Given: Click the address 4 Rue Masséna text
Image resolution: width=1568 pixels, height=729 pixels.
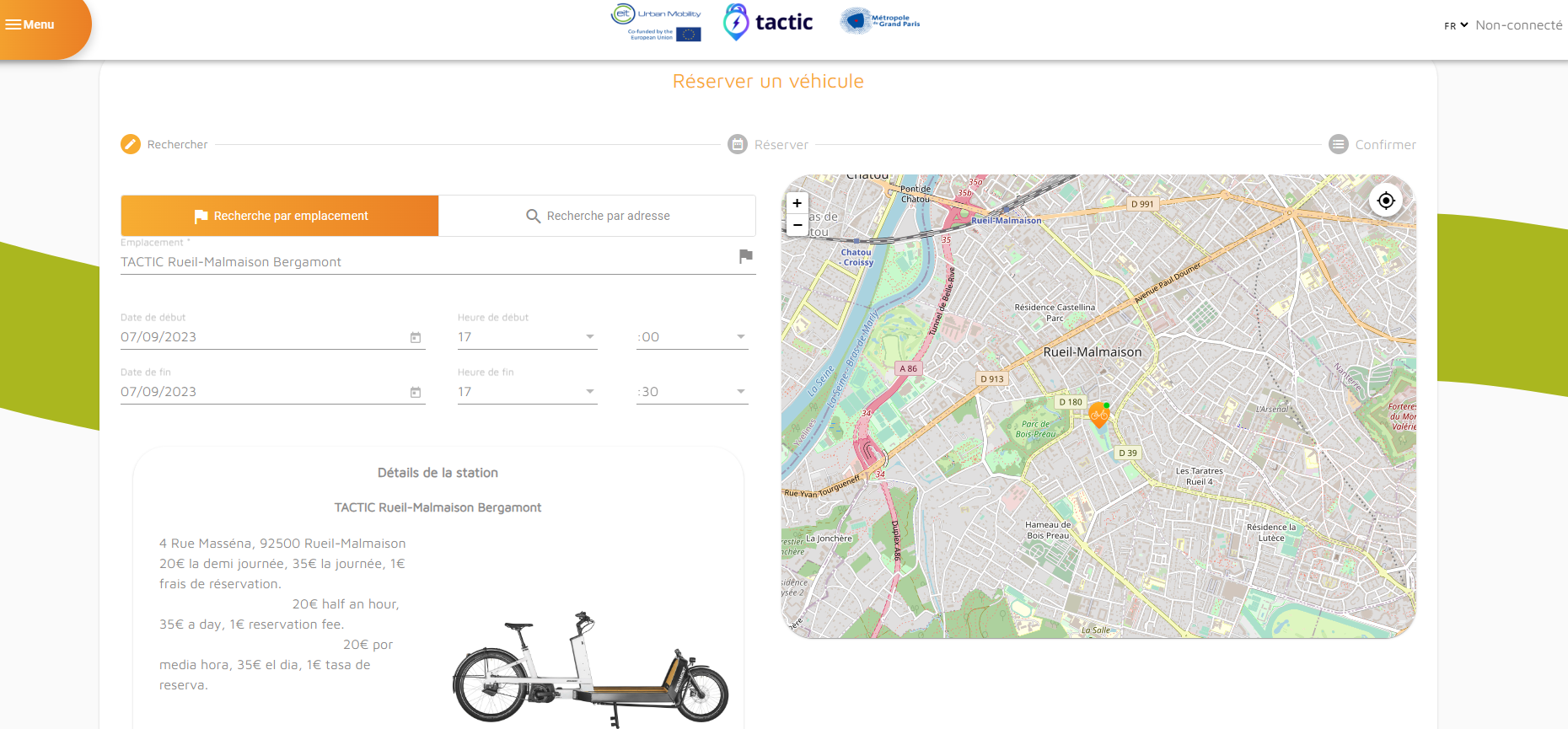Looking at the screenshot, I should click(282, 544).
